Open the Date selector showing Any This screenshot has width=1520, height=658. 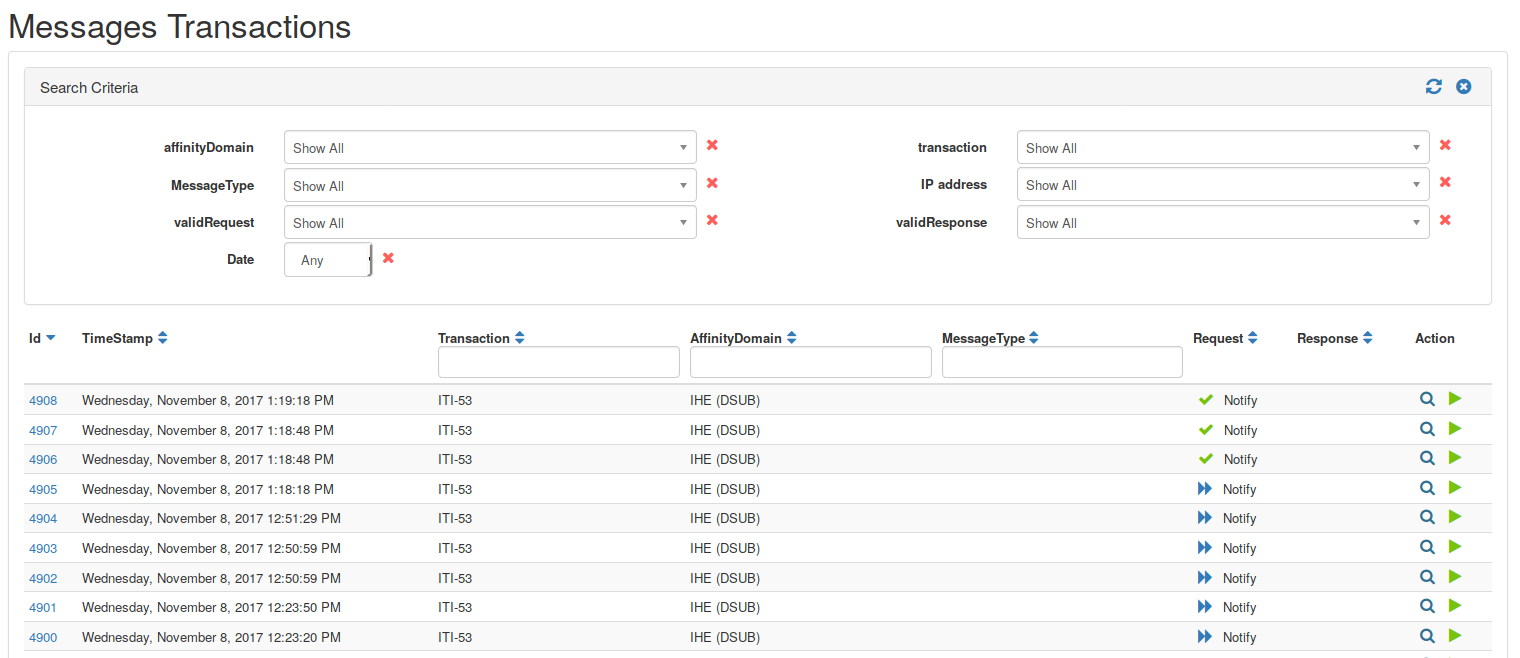click(x=327, y=260)
